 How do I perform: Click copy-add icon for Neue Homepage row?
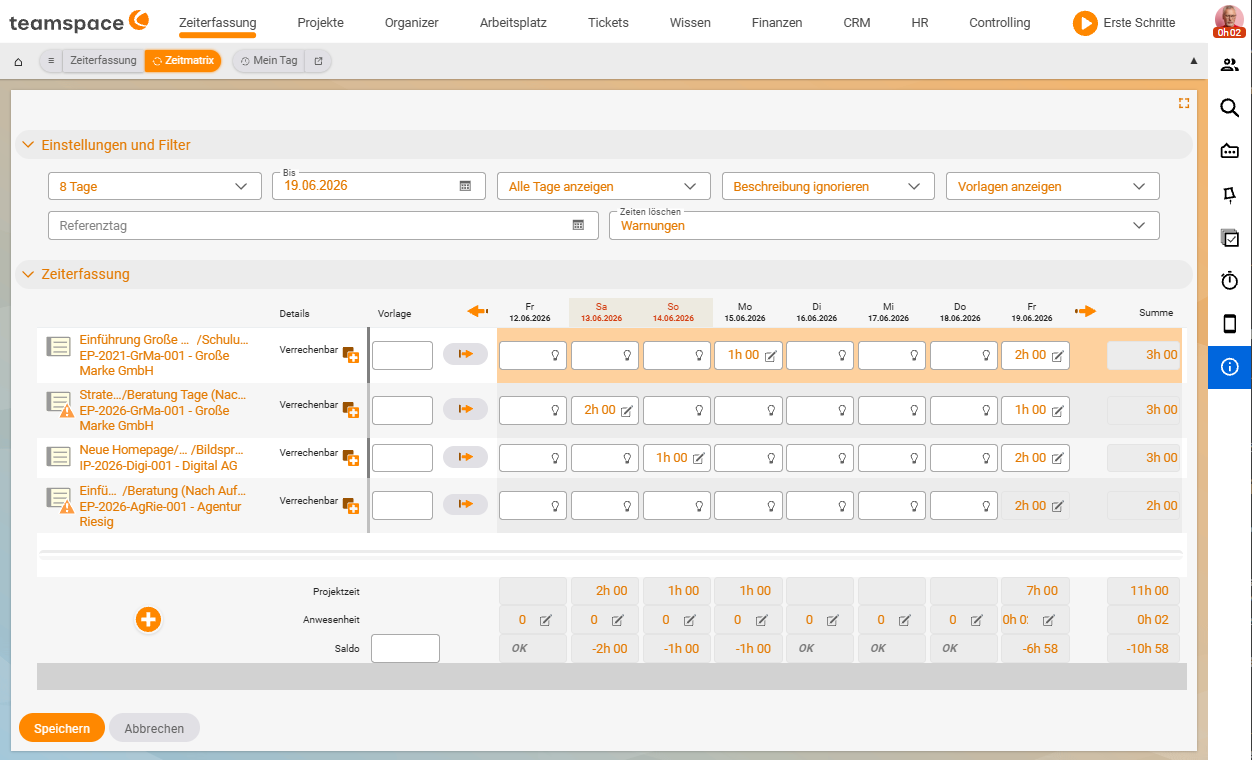(351, 457)
